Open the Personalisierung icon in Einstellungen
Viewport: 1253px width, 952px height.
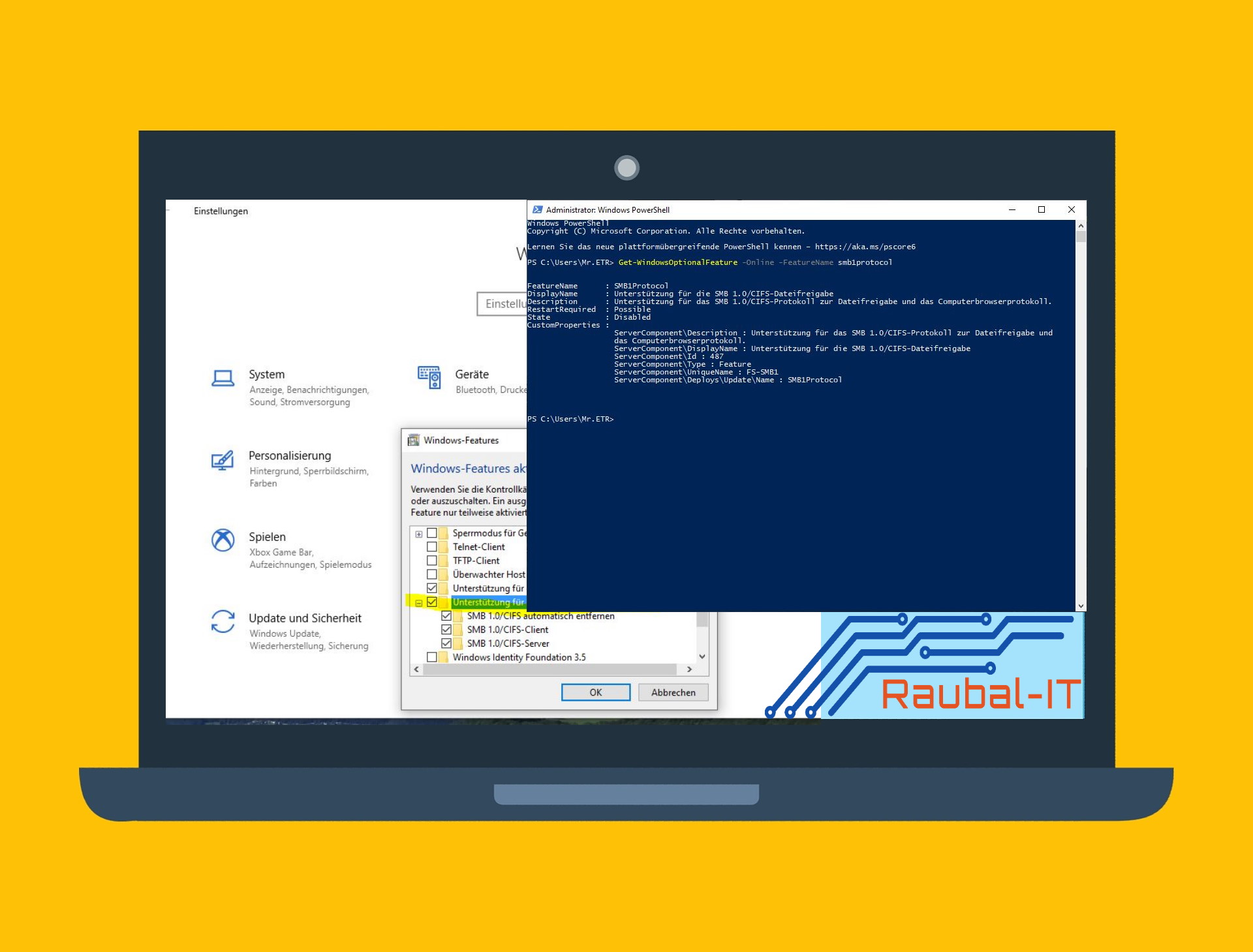[x=223, y=460]
